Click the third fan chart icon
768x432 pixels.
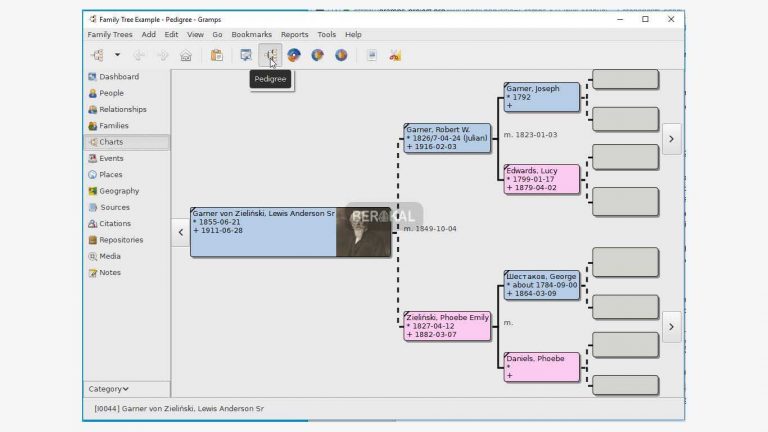341,55
